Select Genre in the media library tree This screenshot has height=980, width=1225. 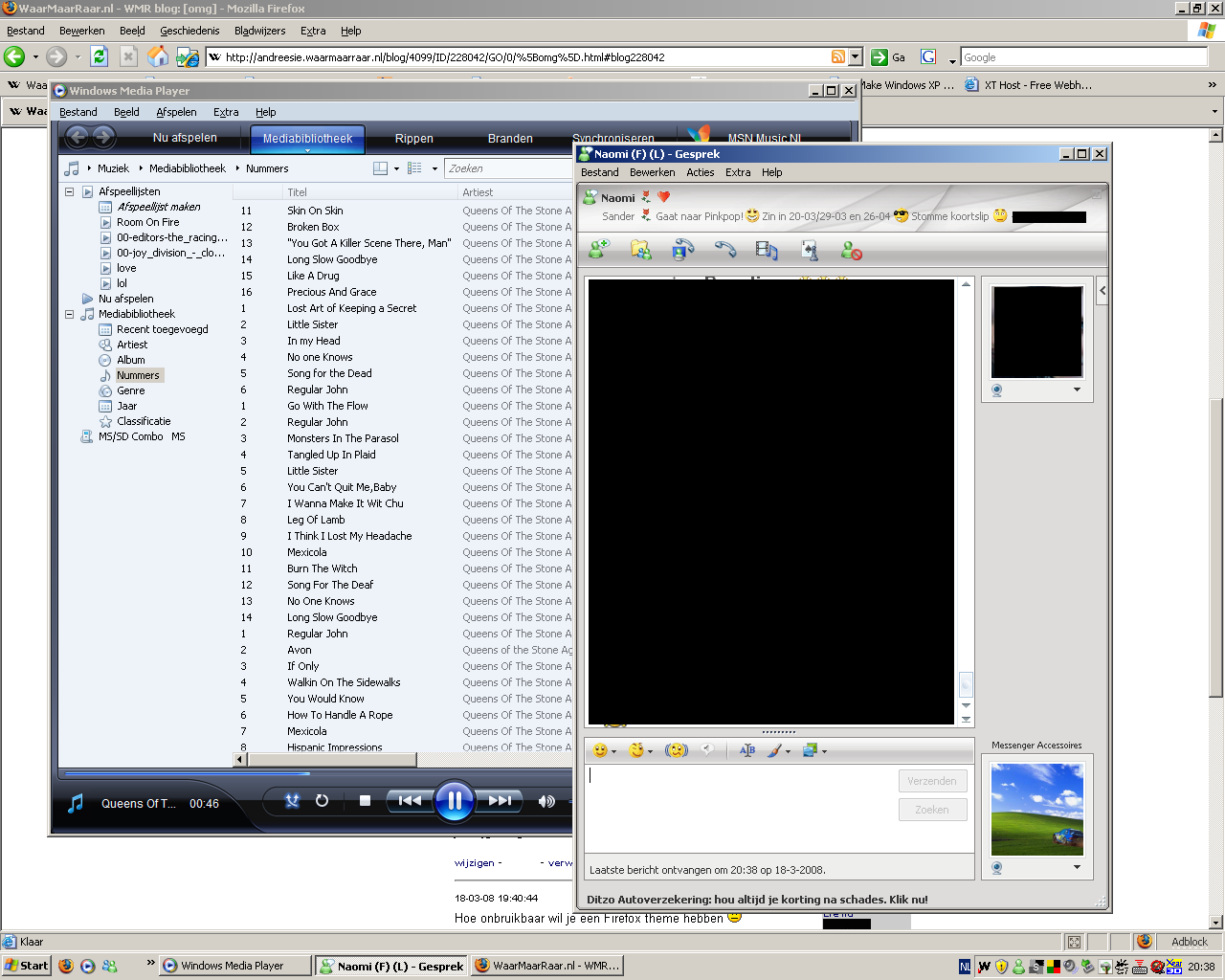point(131,390)
